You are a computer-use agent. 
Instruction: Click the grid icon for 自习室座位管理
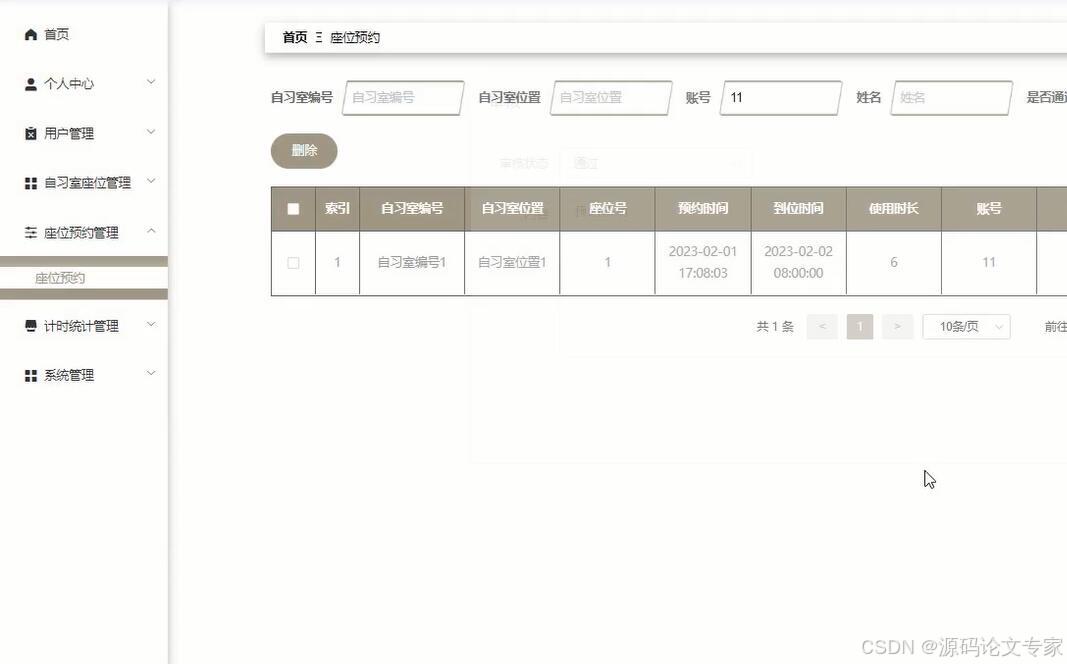pos(31,183)
